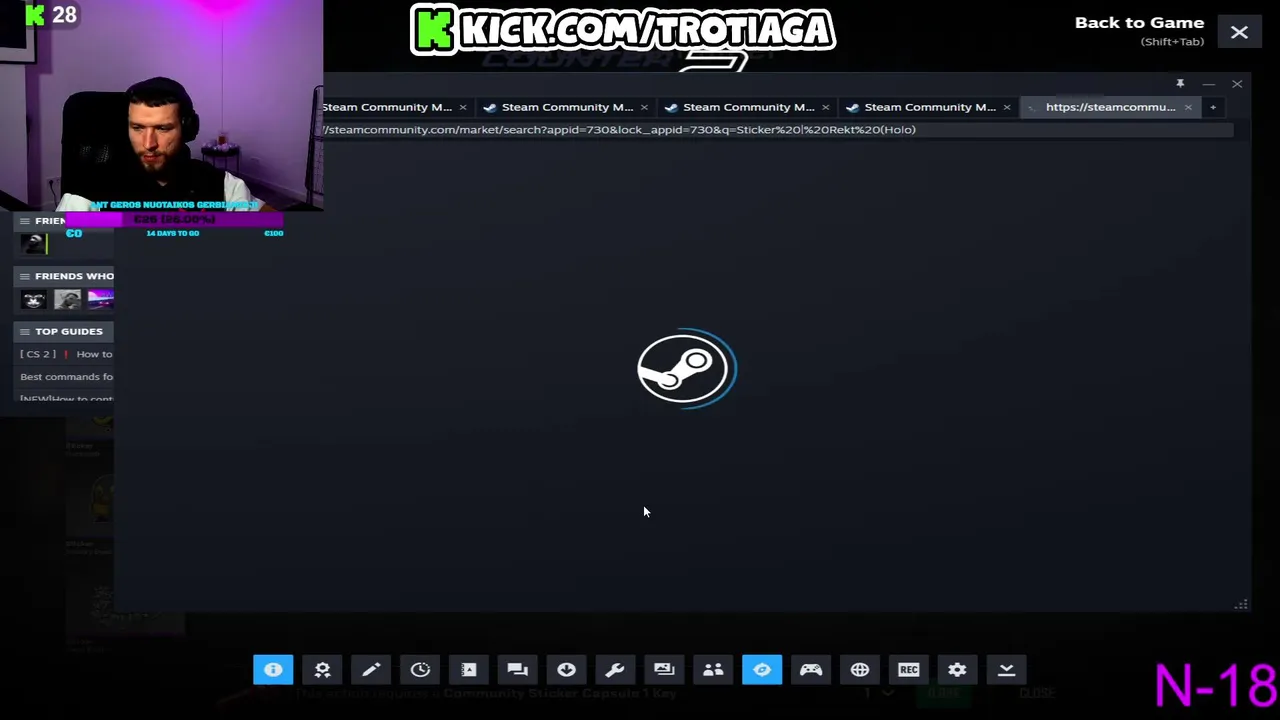The width and height of the screenshot is (1280, 720).
Task: Open the globe web browser icon
Action: pos(860,670)
